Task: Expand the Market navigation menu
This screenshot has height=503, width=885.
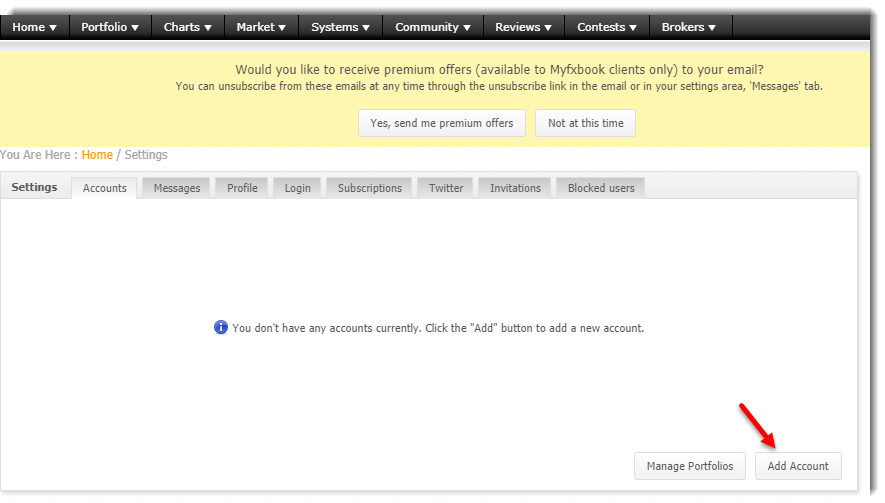Action: (261, 27)
